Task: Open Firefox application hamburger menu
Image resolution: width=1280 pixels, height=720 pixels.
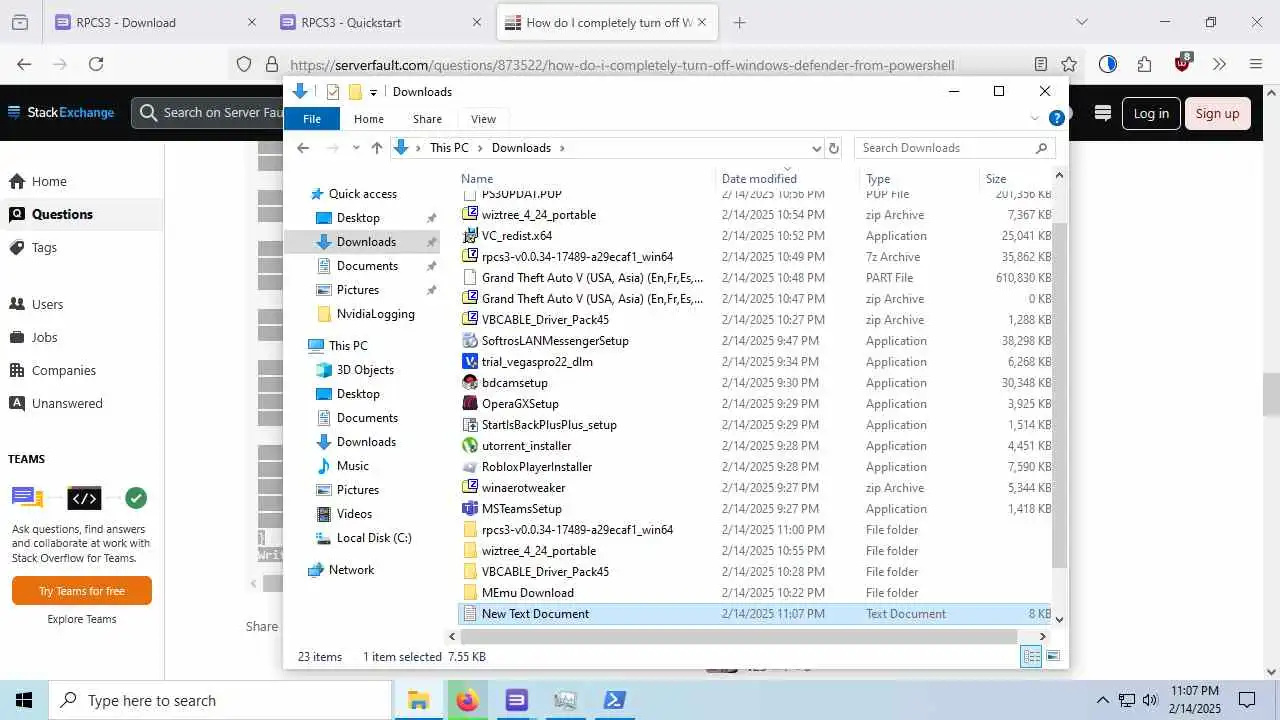Action: click(1256, 64)
